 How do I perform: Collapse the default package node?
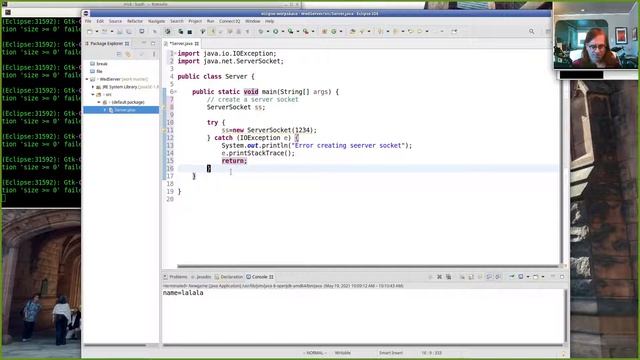98,102
